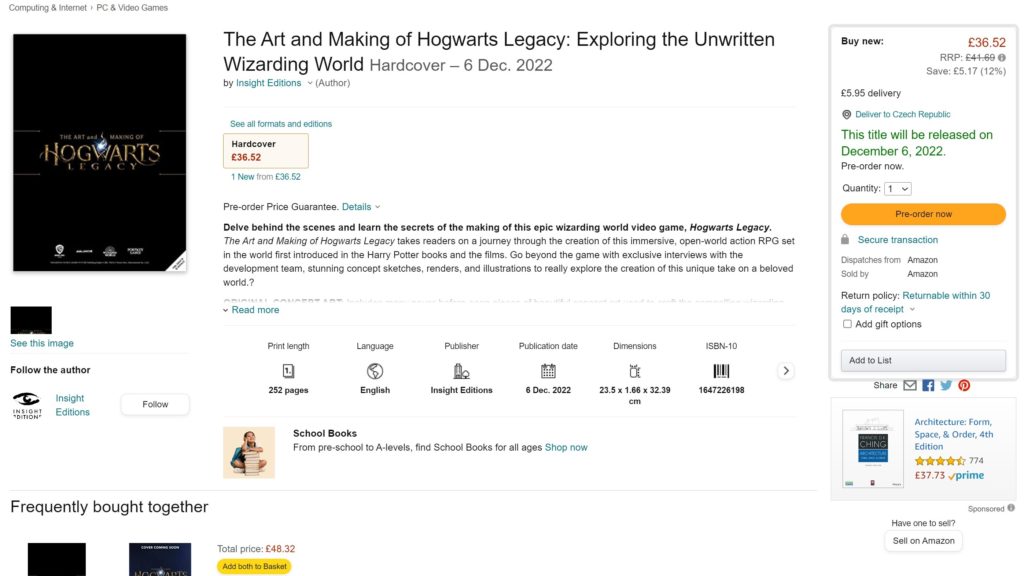Click the Pre-order now button

(x=922, y=214)
